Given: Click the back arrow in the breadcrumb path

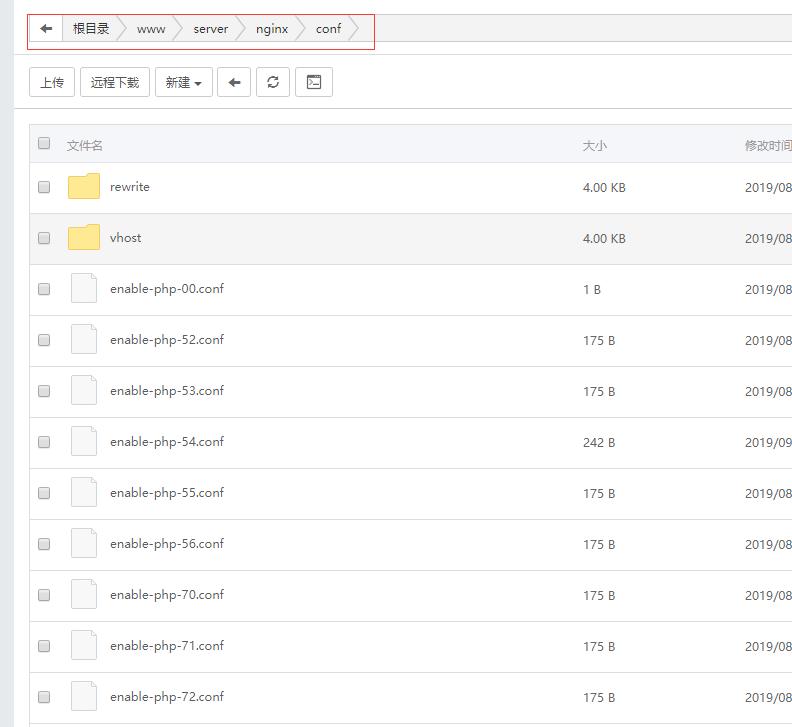Looking at the screenshot, I should point(46,29).
